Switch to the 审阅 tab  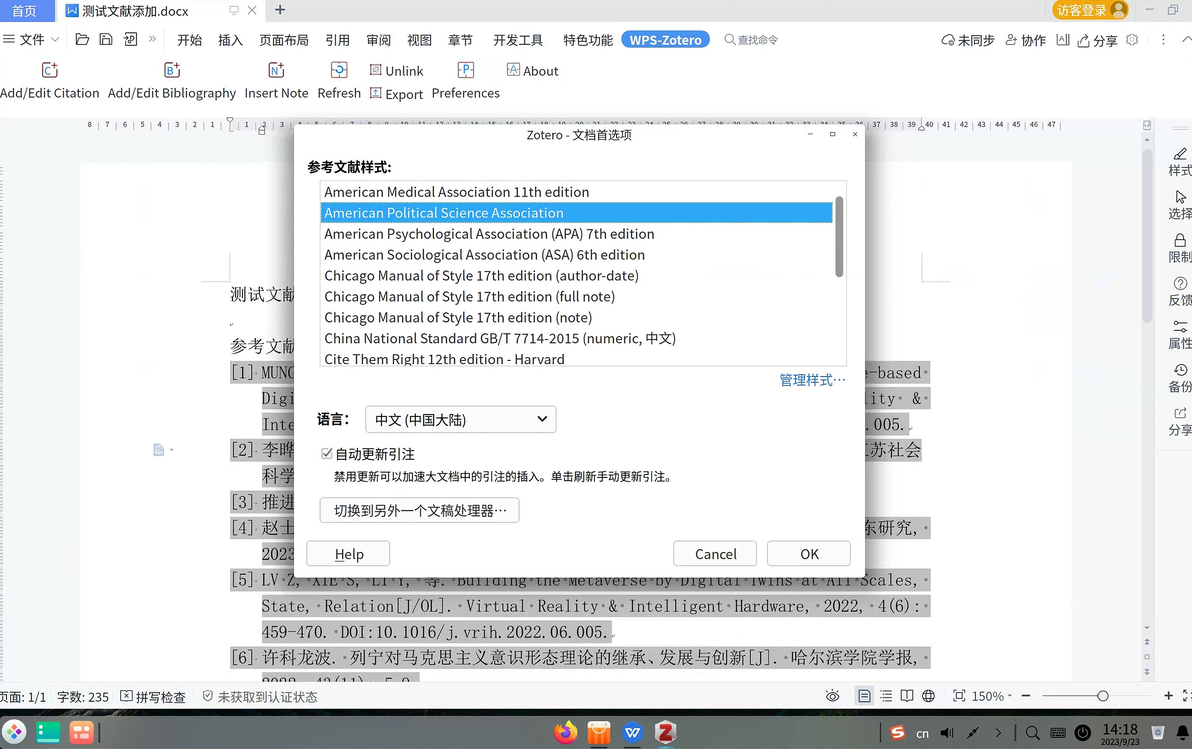point(379,40)
